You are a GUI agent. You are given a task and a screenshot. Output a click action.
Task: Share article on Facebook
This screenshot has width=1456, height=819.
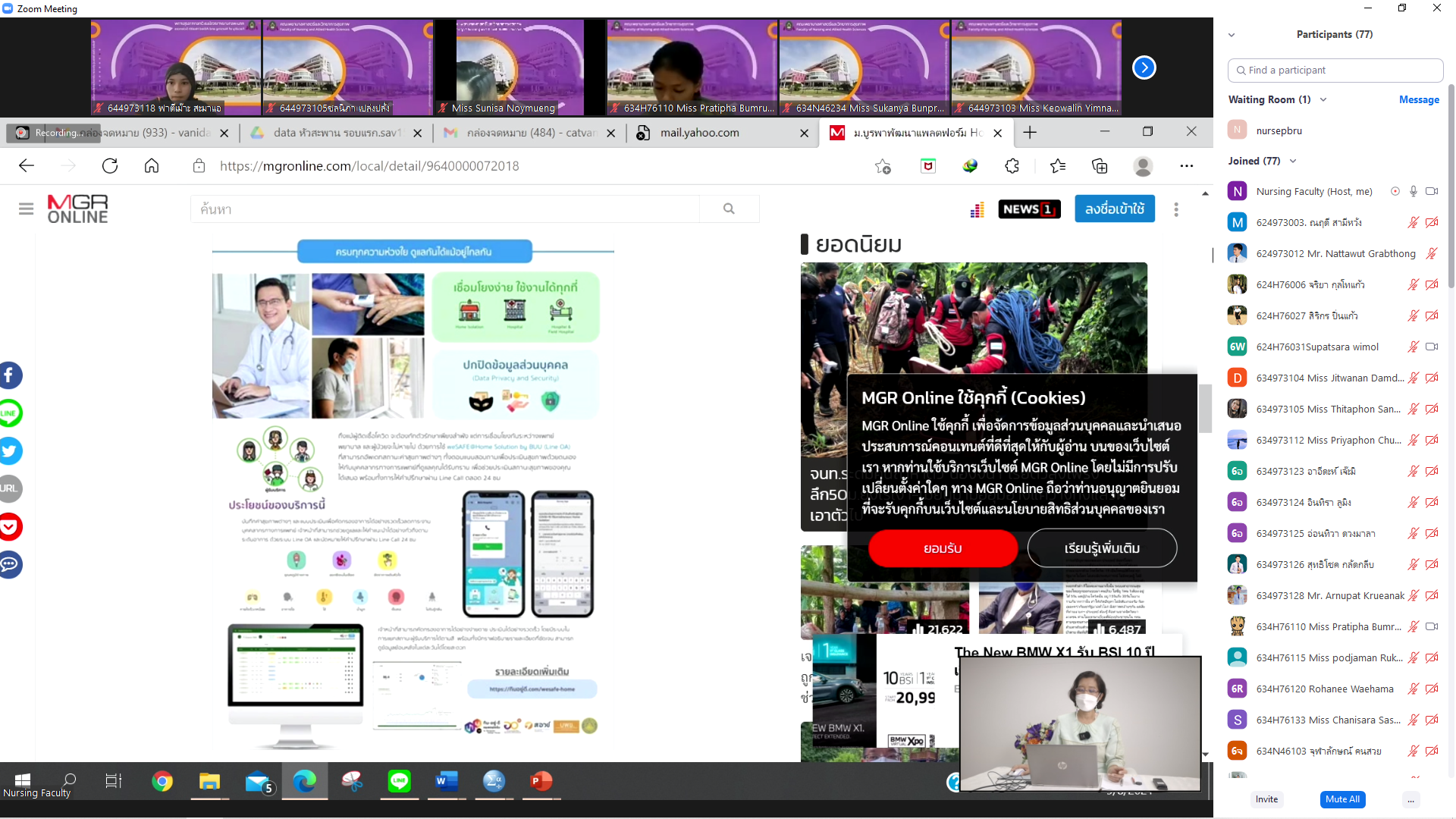(10, 375)
